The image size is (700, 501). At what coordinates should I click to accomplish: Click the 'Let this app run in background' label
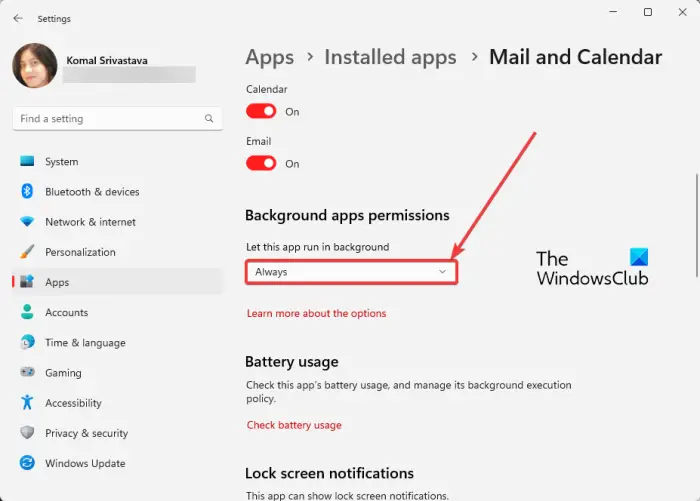[317, 246]
